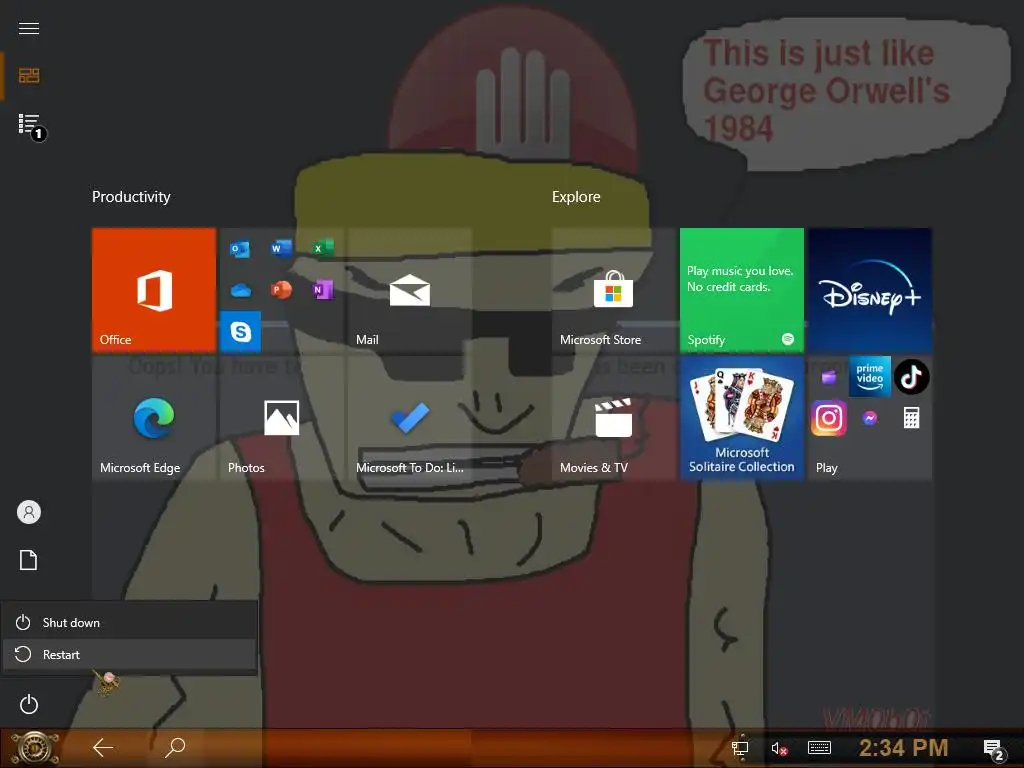Screen dimensions: 1024x768
Task: Click the steampunk Start button
Action: point(35,748)
